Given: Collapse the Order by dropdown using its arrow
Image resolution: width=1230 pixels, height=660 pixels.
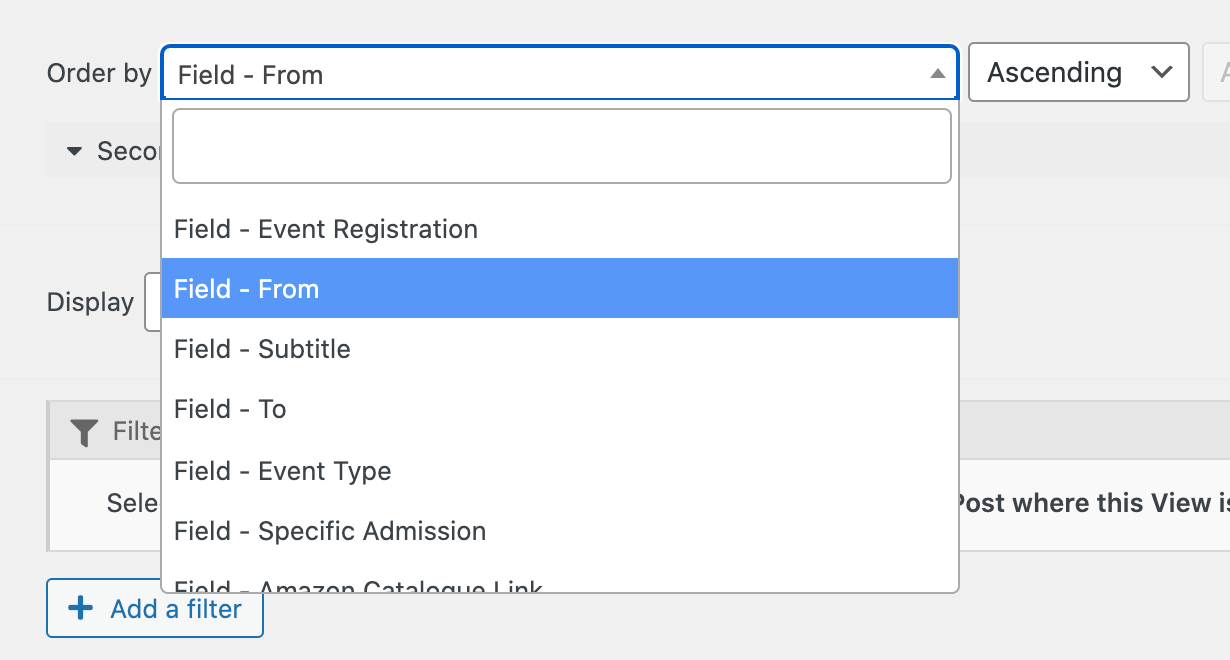Looking at the screenshot, I should 937,74.
